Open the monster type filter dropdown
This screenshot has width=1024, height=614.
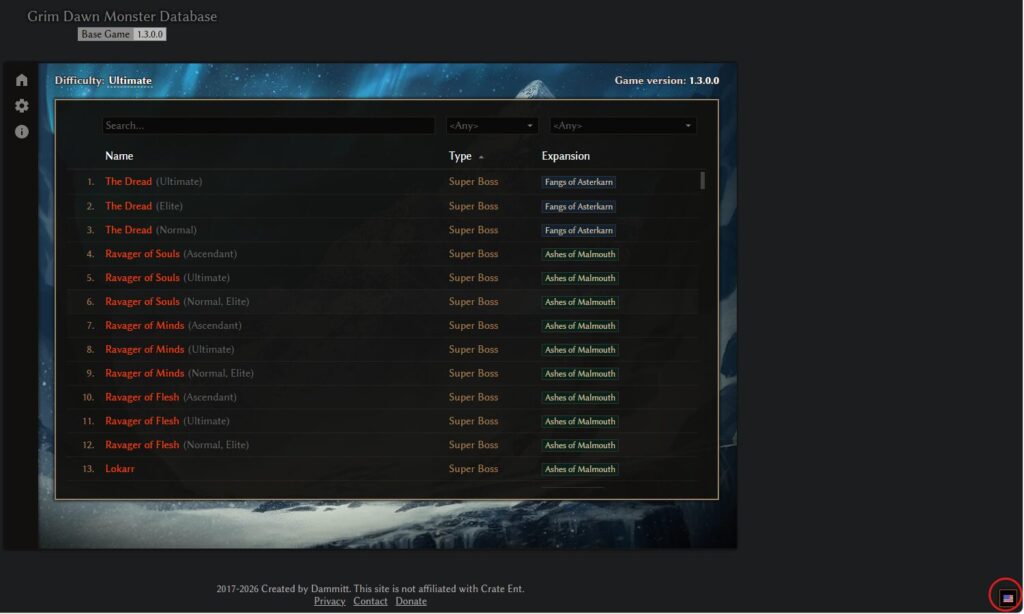pyautogui.click(x=492, y=125)
